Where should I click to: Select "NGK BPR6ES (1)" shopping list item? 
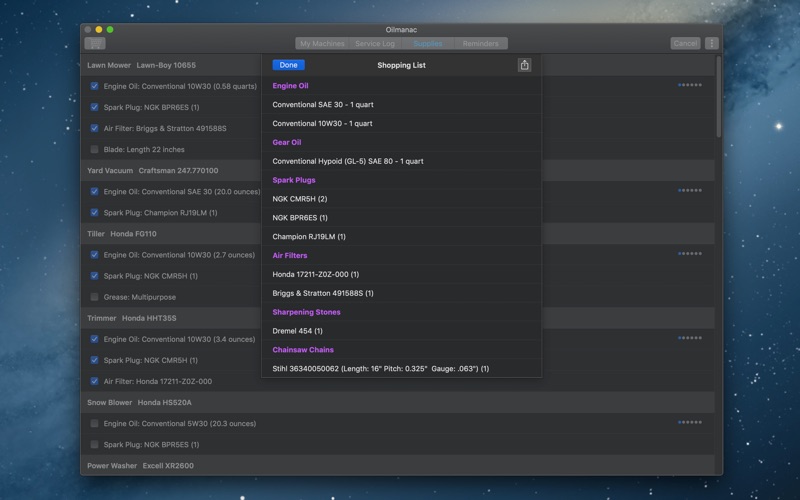401,218
